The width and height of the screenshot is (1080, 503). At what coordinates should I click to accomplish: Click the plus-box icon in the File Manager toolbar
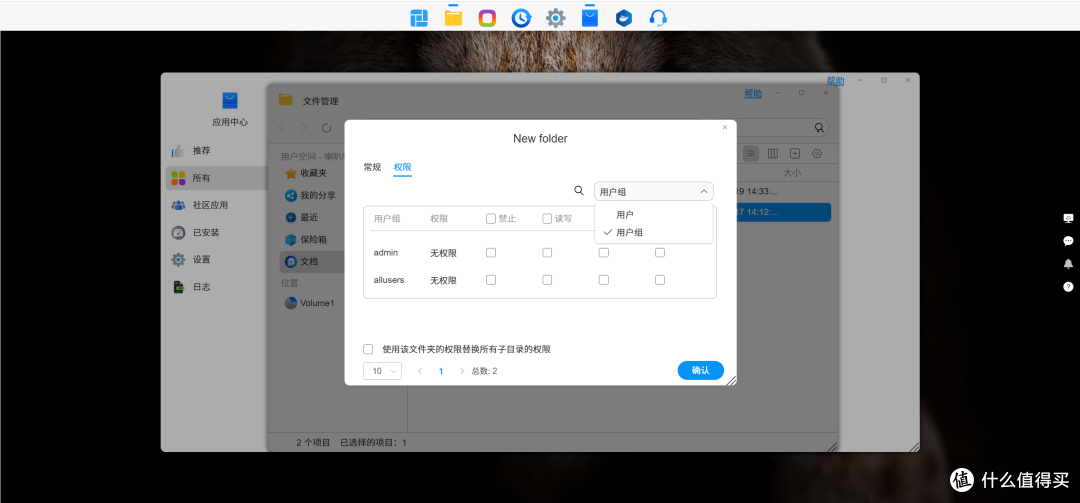[795, 153]
